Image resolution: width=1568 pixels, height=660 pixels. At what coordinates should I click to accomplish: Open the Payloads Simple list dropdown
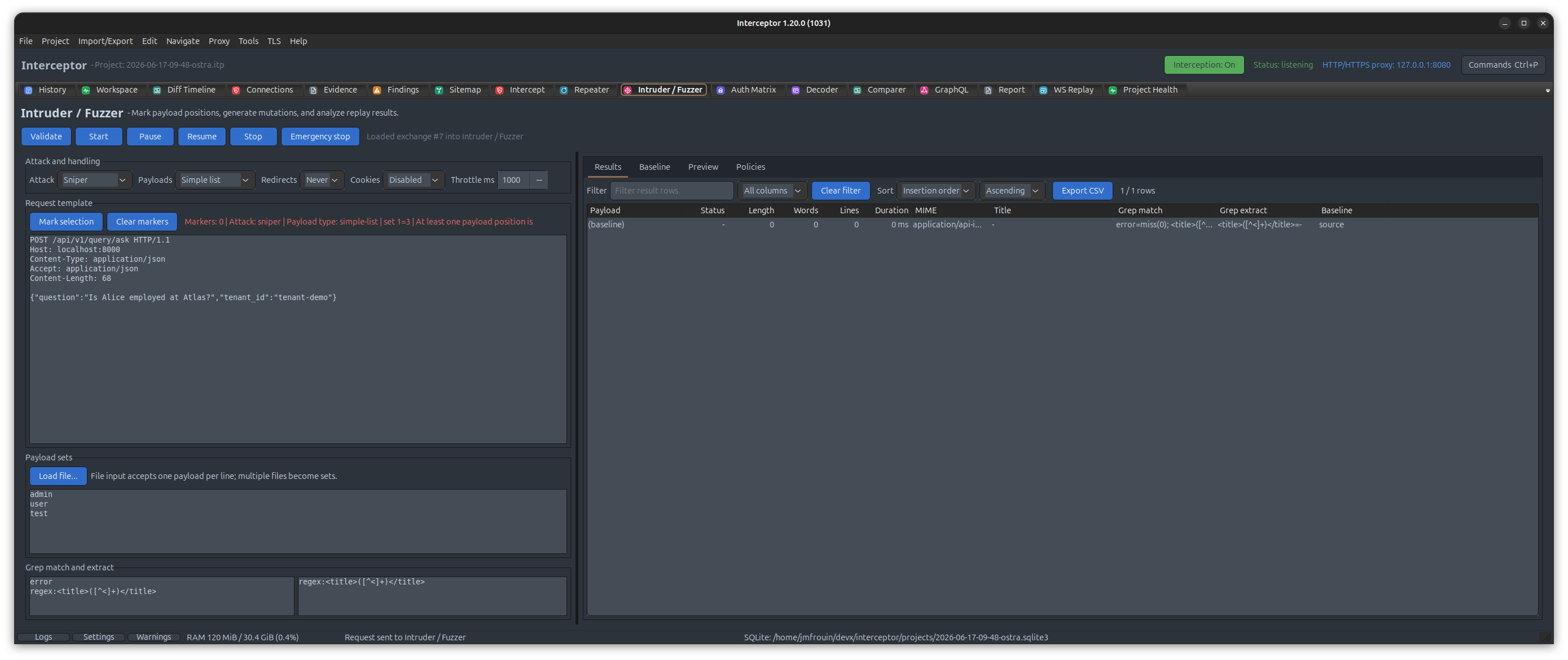click(215, 180)
